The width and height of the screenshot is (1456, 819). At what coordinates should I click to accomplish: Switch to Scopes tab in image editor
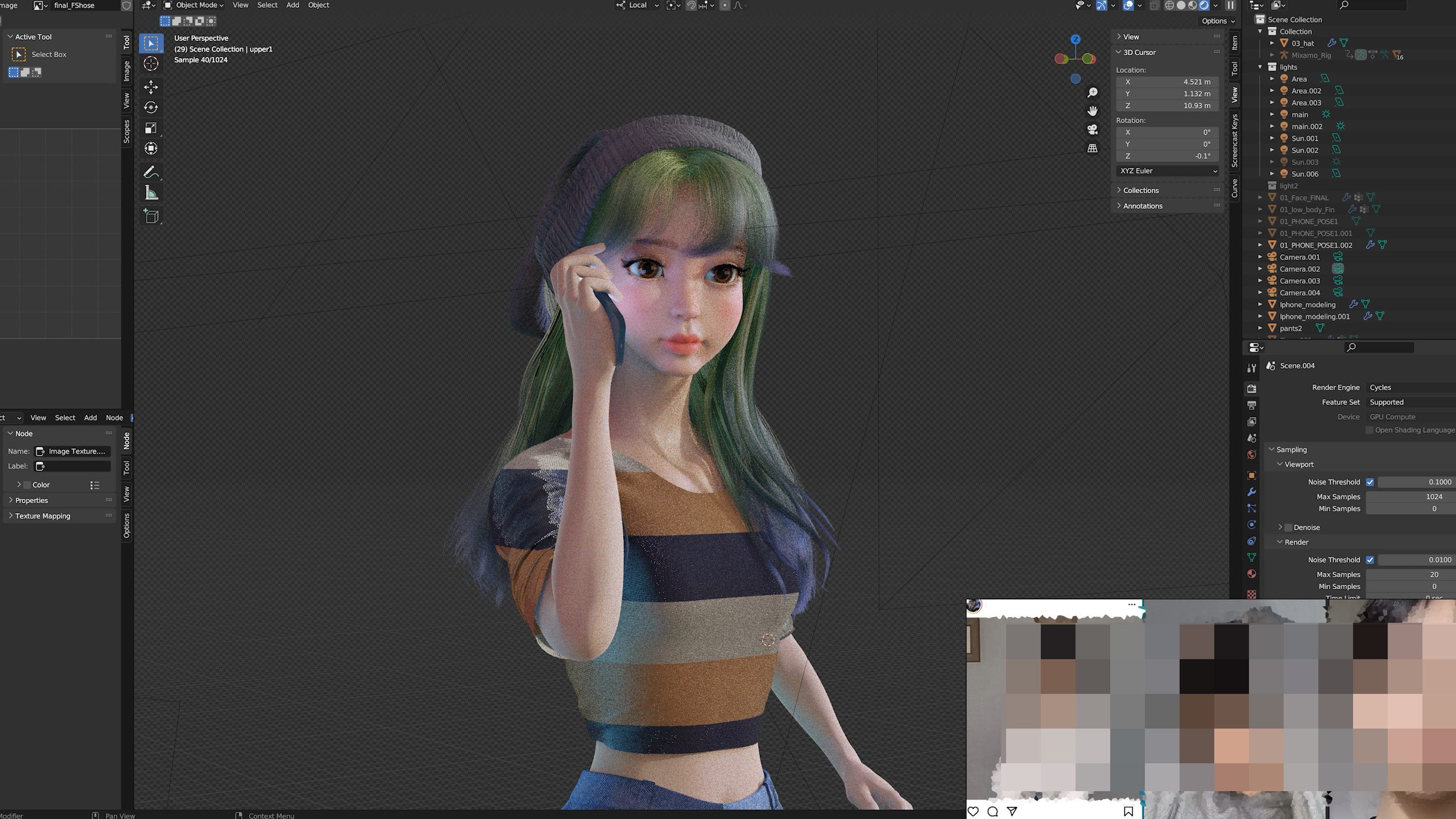pyautogui.click(x=127, y=131)
